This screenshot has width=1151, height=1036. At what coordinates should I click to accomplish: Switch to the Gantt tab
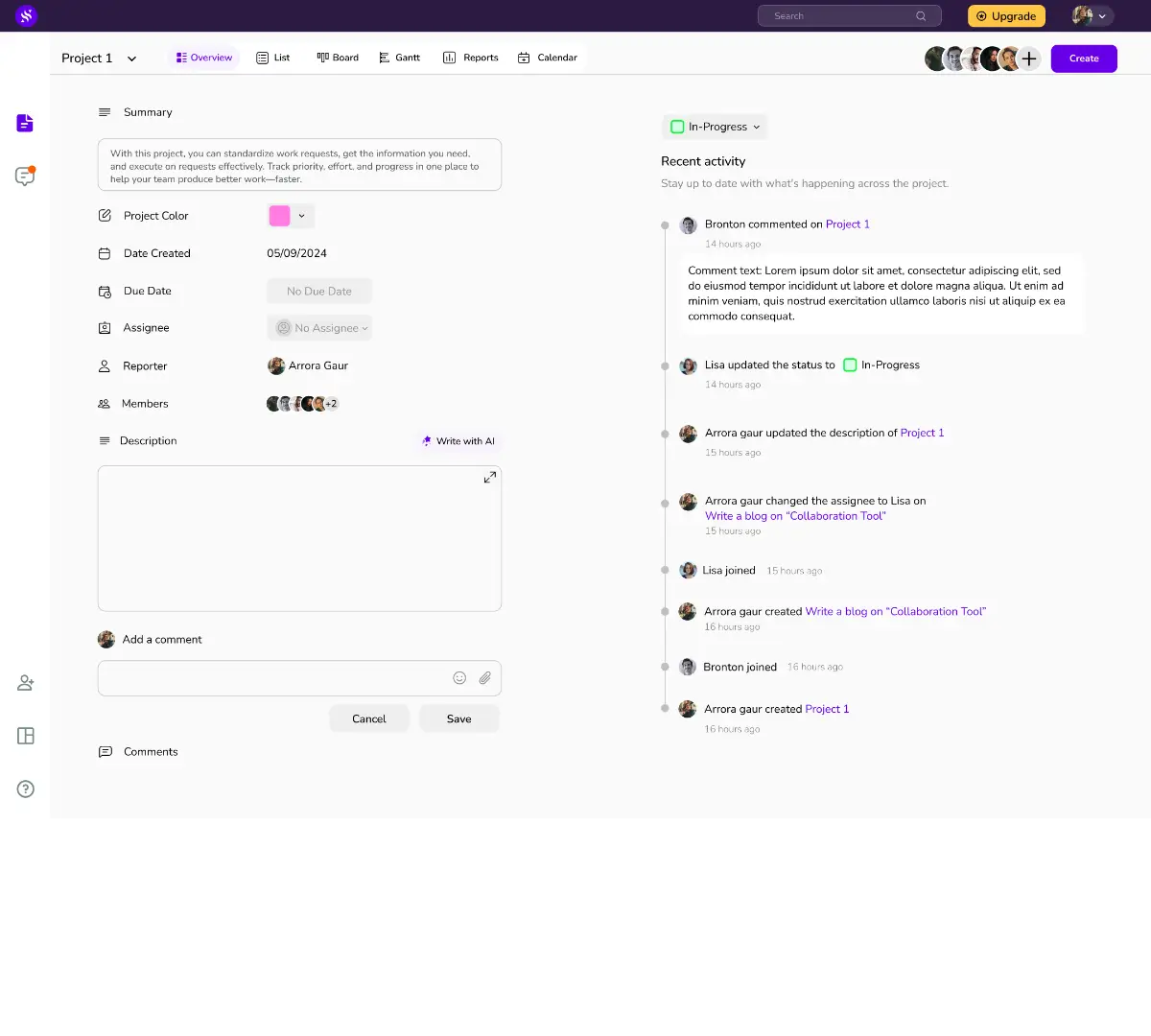coord(399,58)
